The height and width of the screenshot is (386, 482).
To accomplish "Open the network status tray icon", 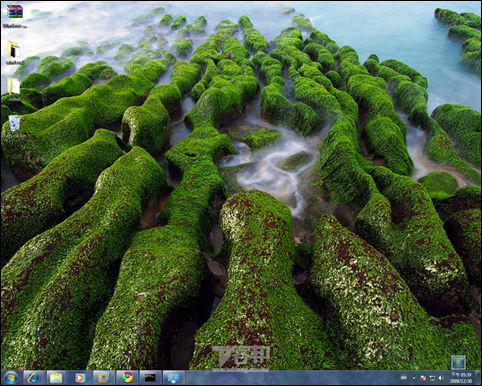I will pyautogui.click(x=432, y=378).
